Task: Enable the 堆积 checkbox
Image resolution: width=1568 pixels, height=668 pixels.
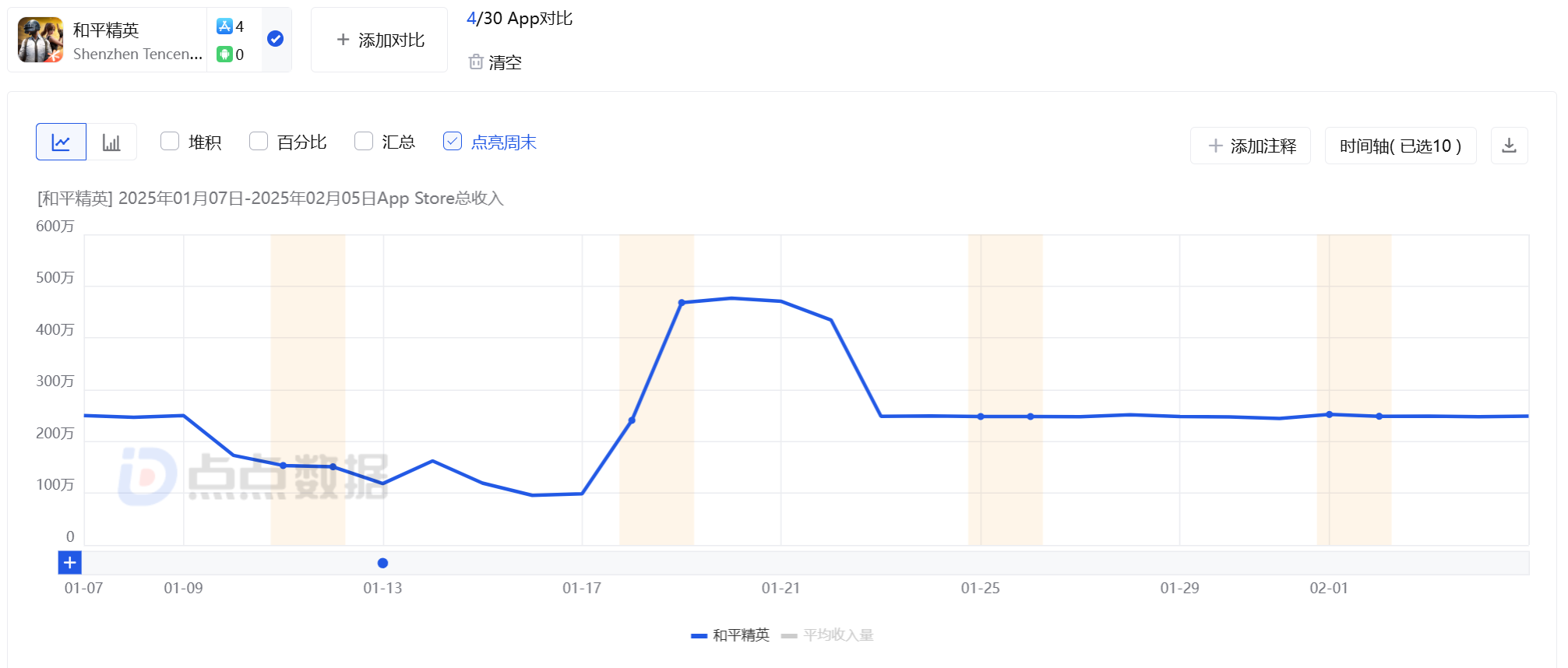Action: tap(170, 141)
